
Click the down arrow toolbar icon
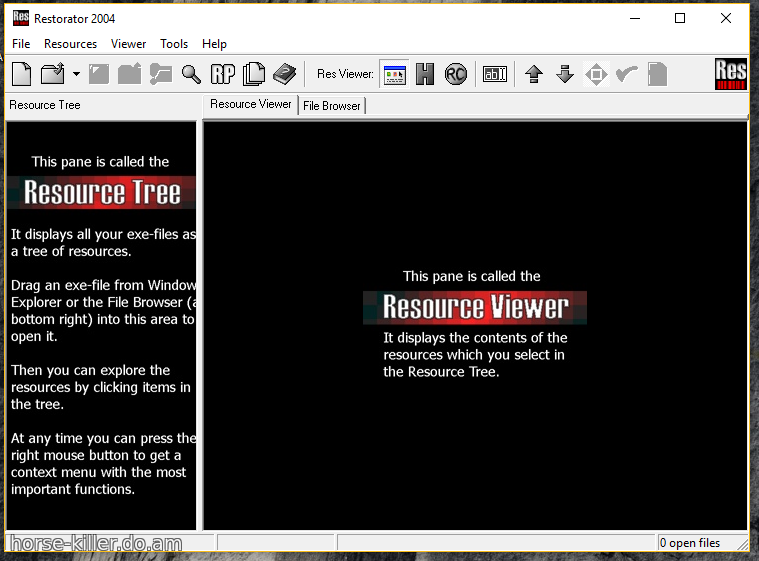click(565, 74)
